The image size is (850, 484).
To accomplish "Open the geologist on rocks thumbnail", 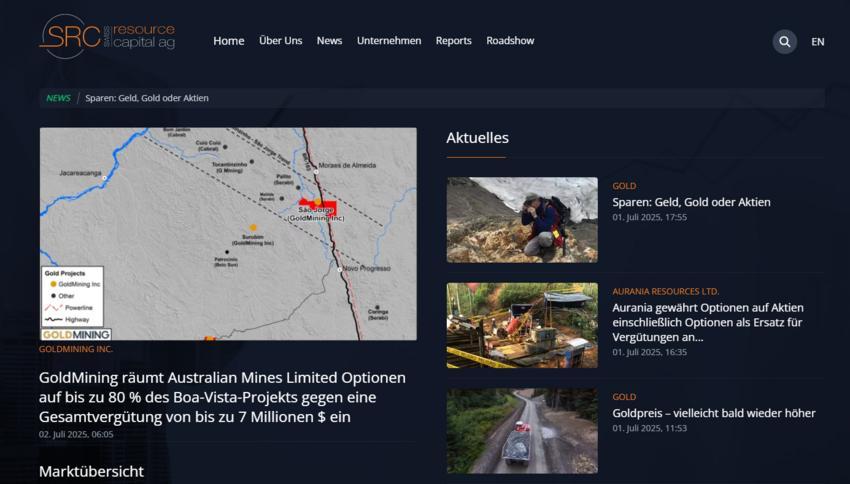I will 522,220.
